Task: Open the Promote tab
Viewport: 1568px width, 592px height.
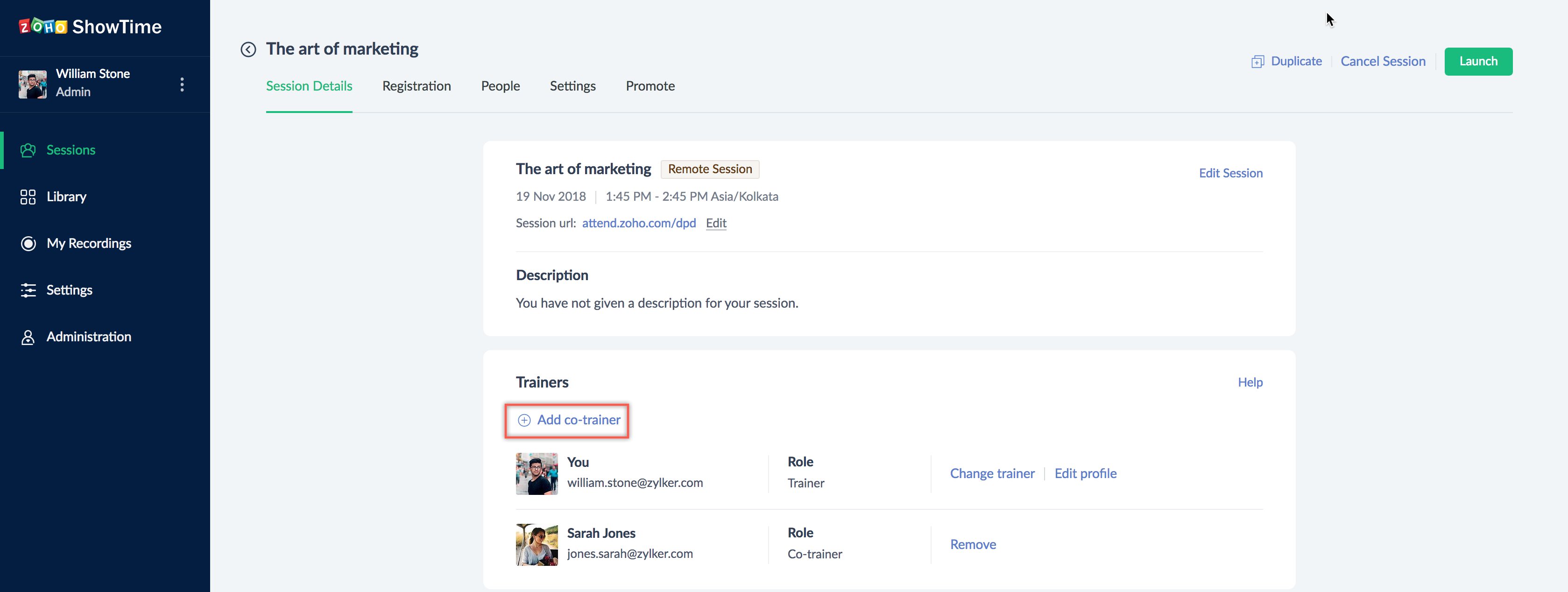Action: (x=650, y=86)
